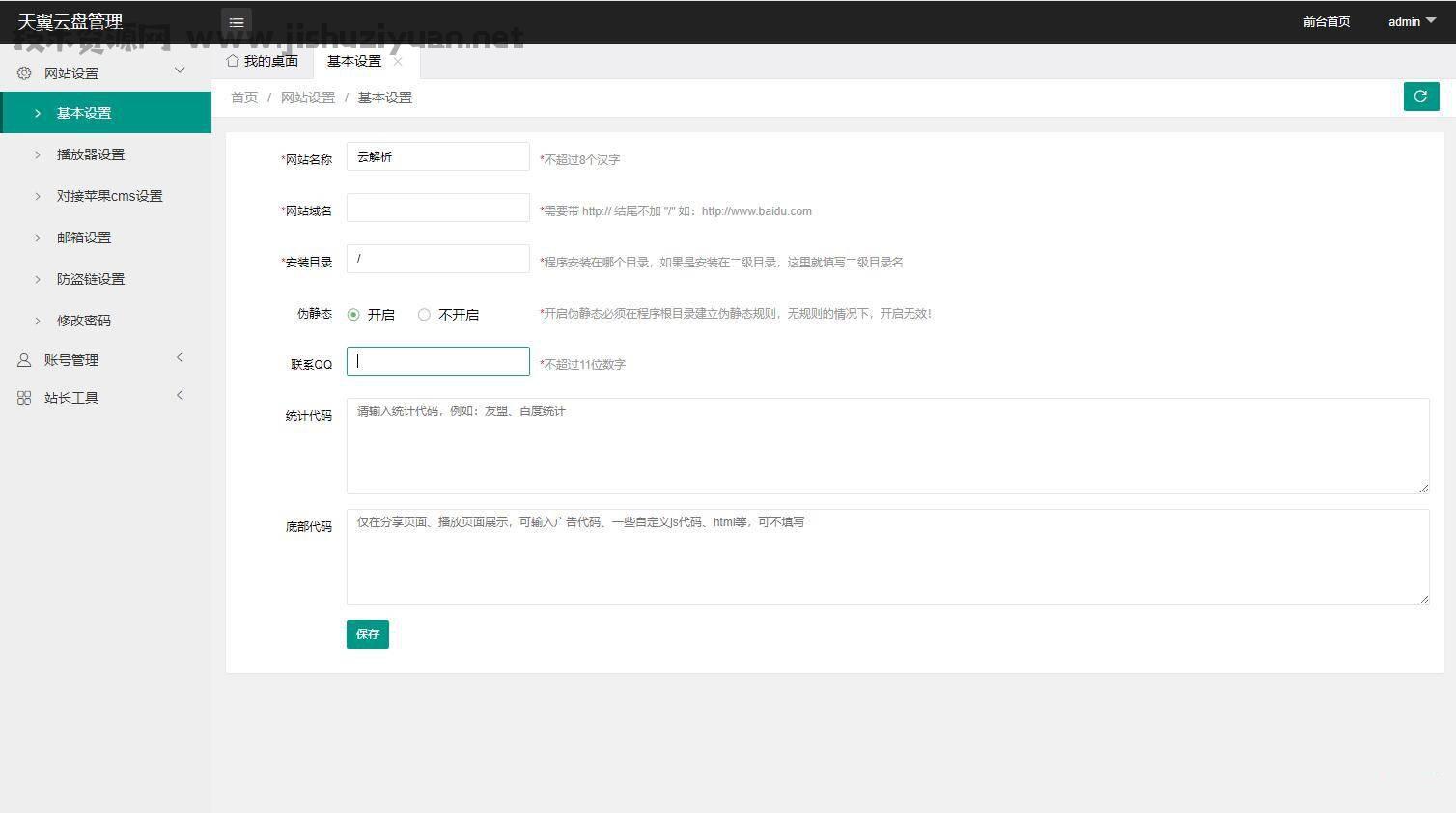Click the 统计代码 textarea
Image resolution: width=1456 pixels, height=813 pixels.
pos(888,446)
